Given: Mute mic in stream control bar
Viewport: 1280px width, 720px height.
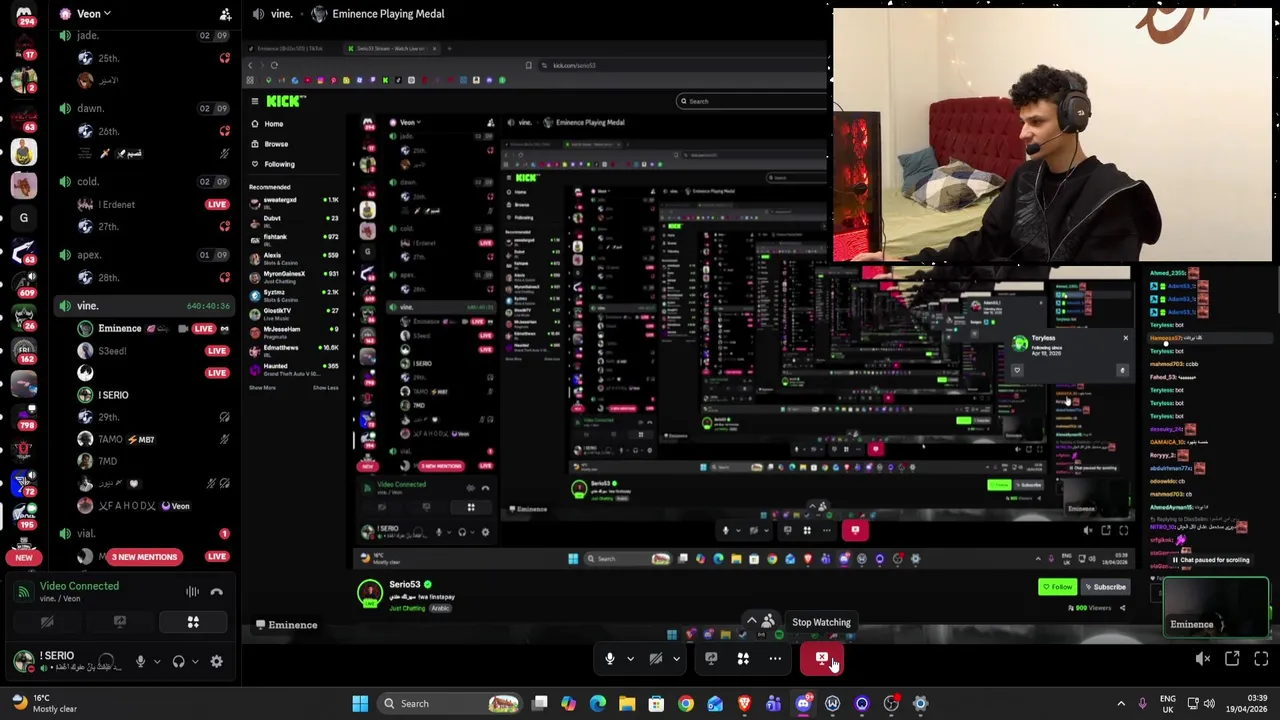Looking at the screenshot, I should point(610,659).
